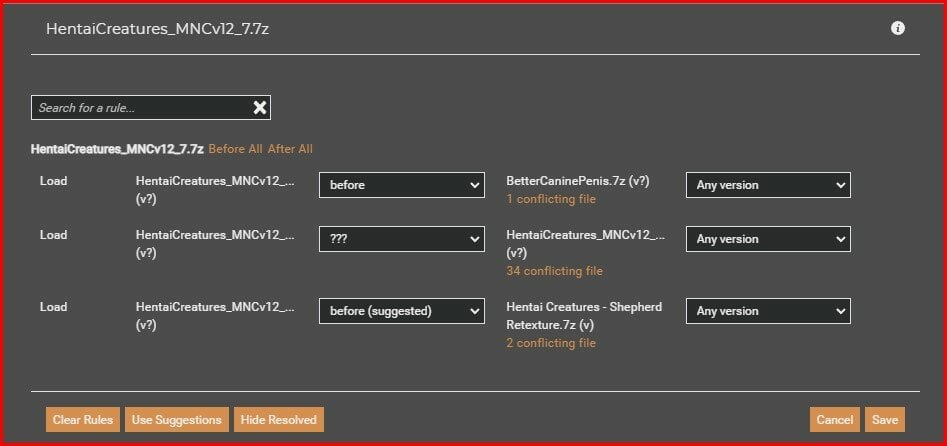
Task: Click the 'Before All' link
Action: point(236,149)
